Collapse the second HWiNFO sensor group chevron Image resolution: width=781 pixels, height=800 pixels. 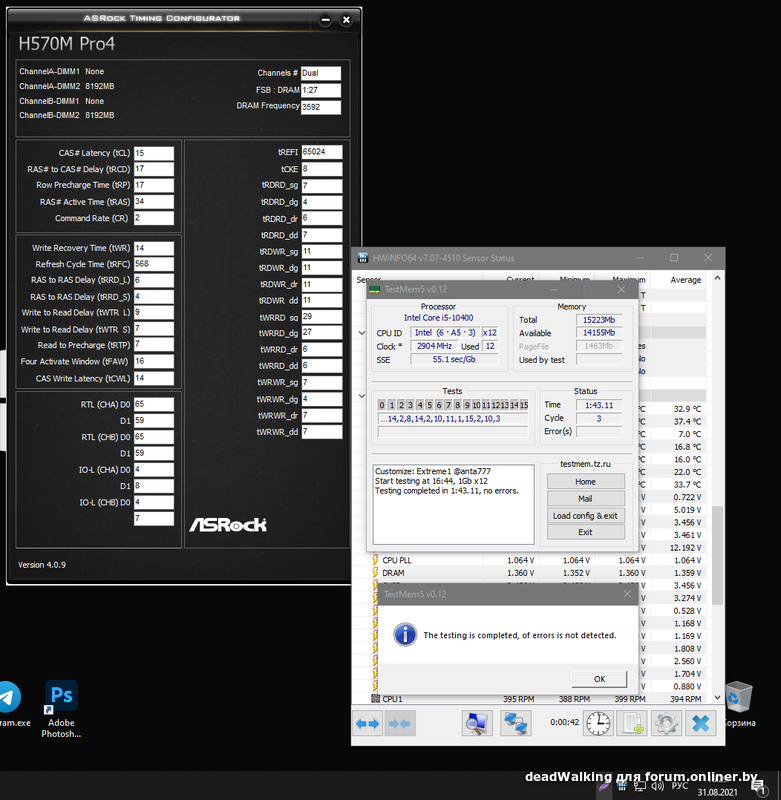[x=362, y=395]
